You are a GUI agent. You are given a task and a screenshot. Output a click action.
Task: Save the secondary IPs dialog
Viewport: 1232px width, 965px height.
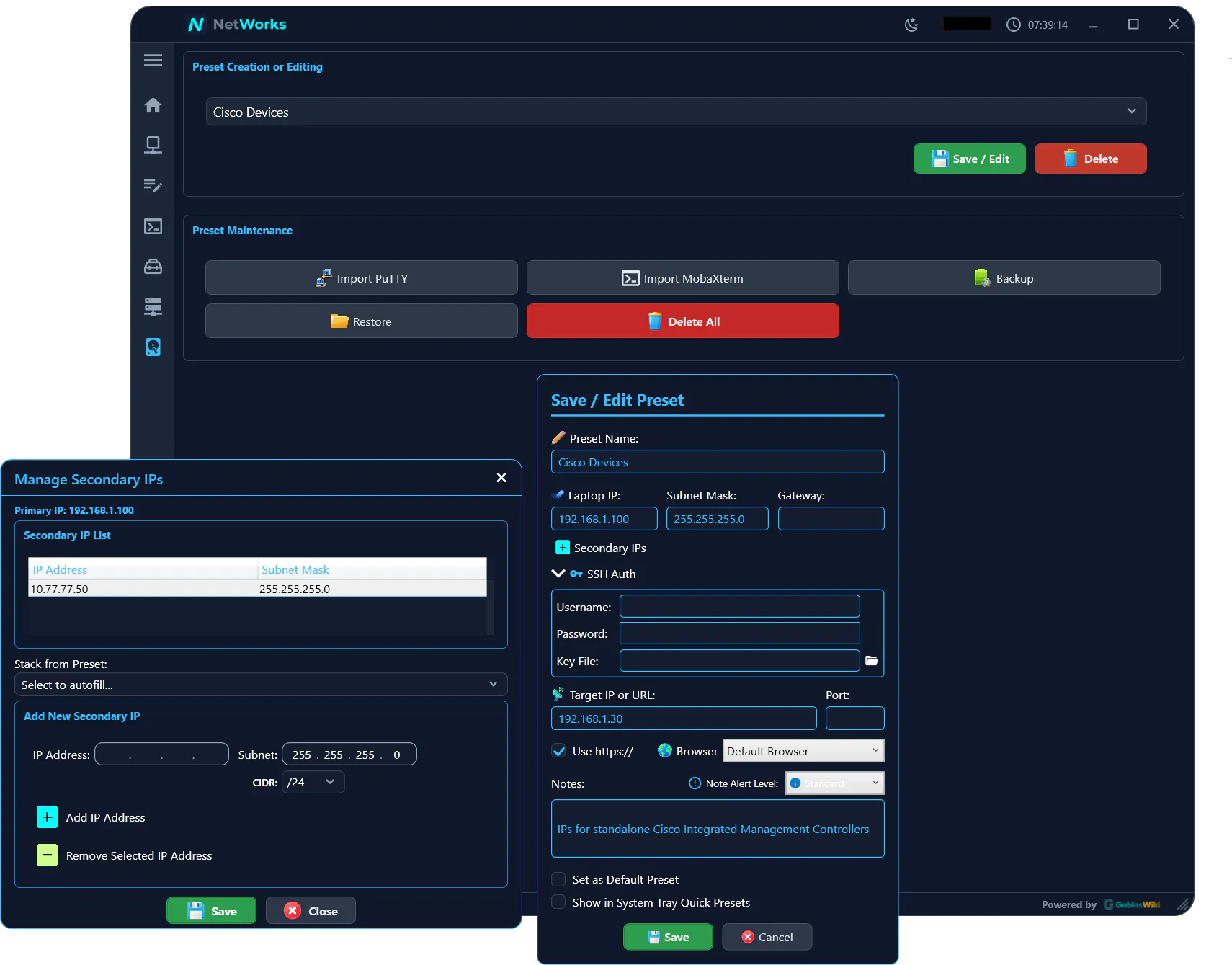pyautogui.click(x=212, y=911)
